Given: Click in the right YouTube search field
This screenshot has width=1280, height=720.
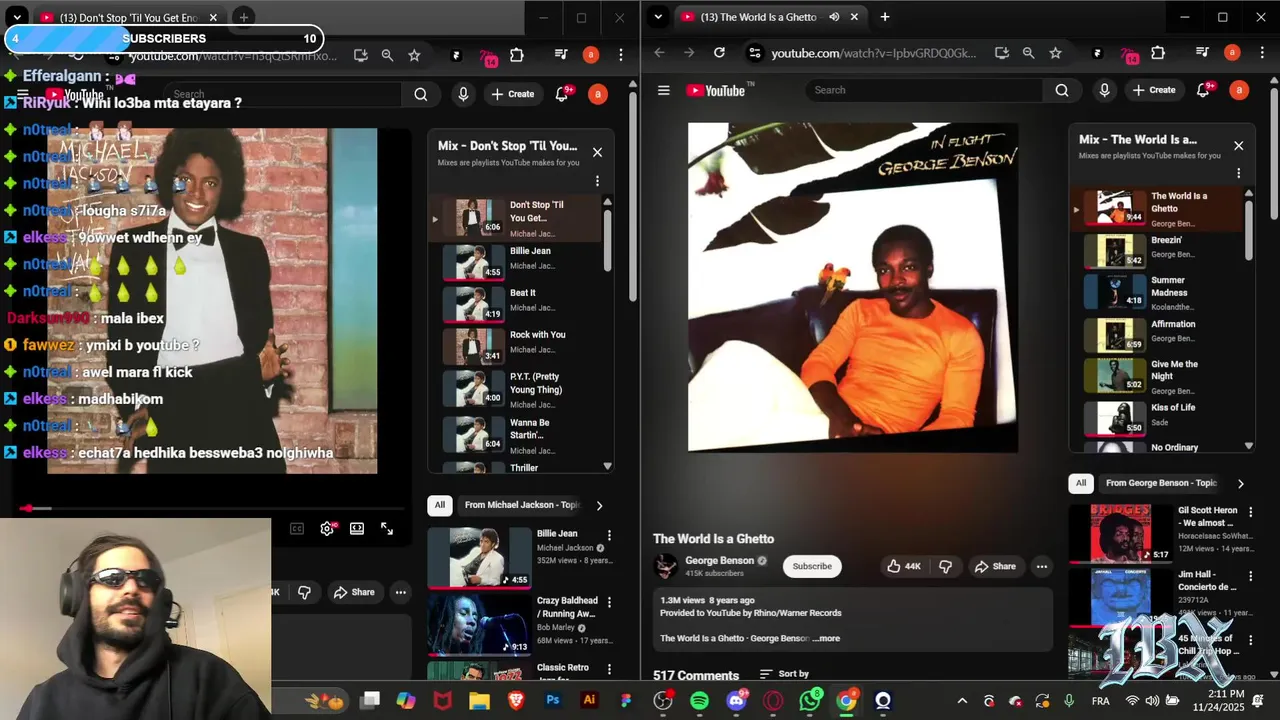Looking at the screenshot, I should pos(925,90).
